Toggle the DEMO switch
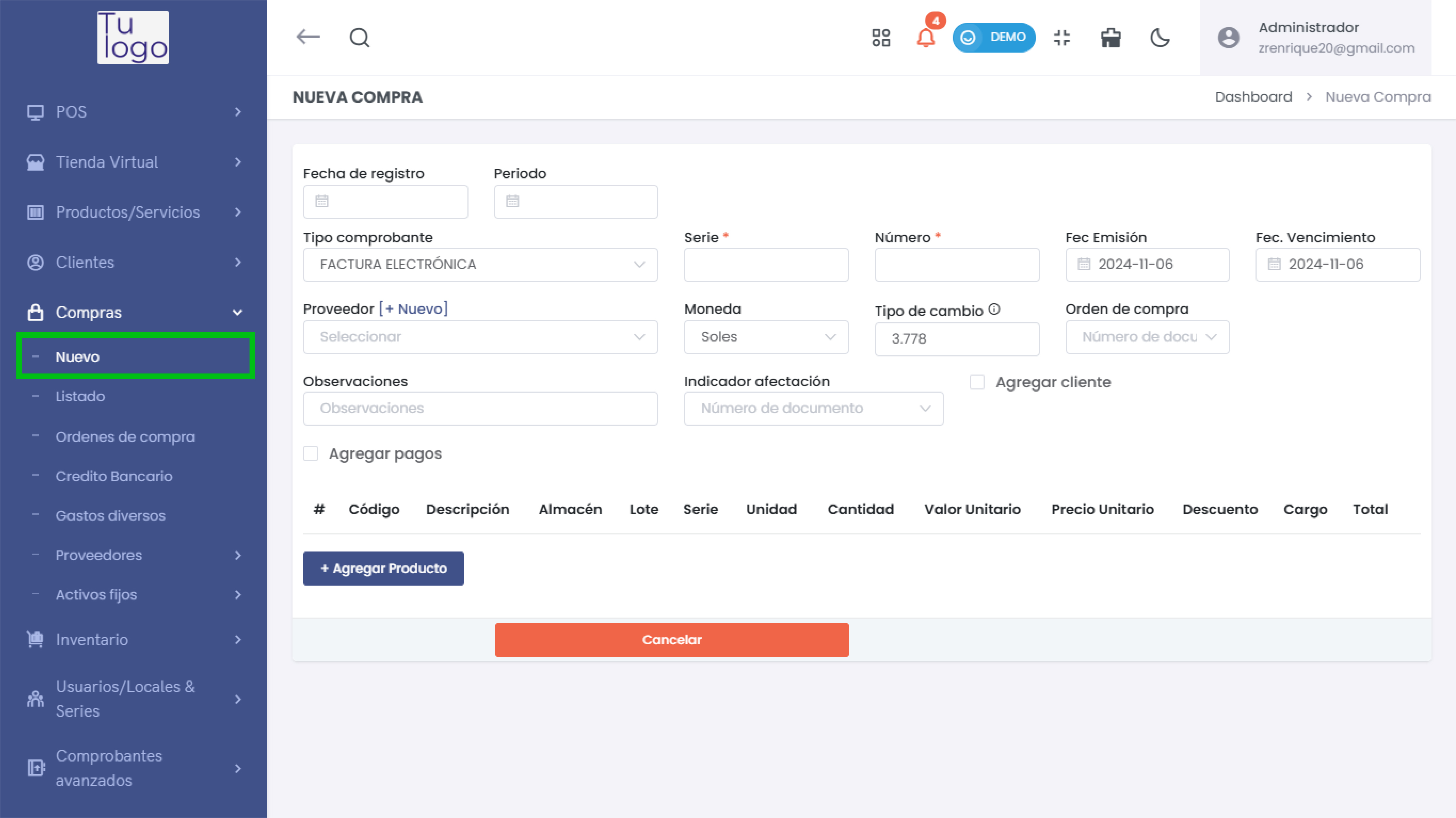The image size is (1456, 818). coord(994,38)
